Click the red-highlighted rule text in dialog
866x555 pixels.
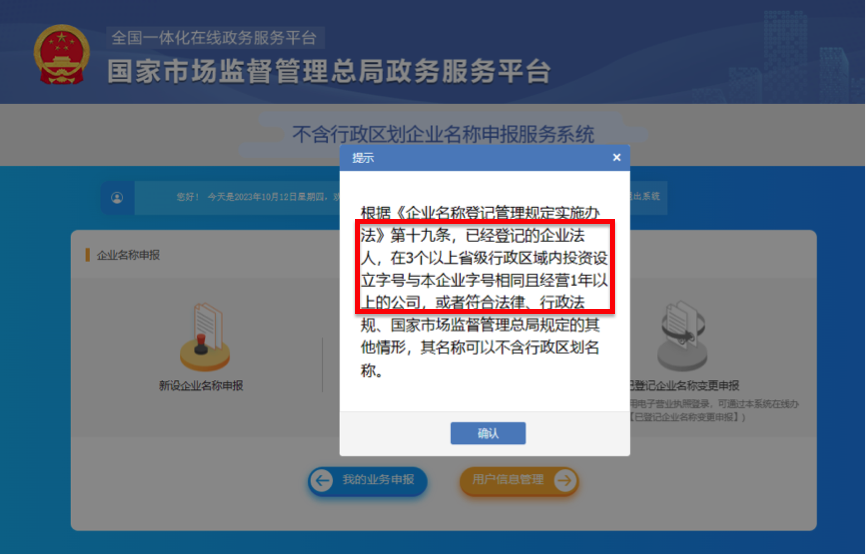[484, 268]
